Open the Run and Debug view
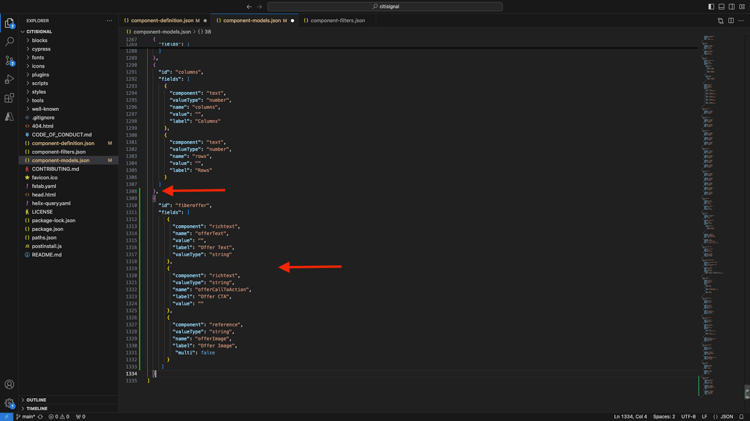The width and height of the screenshot is (750, 421). (x=9, y=79)
